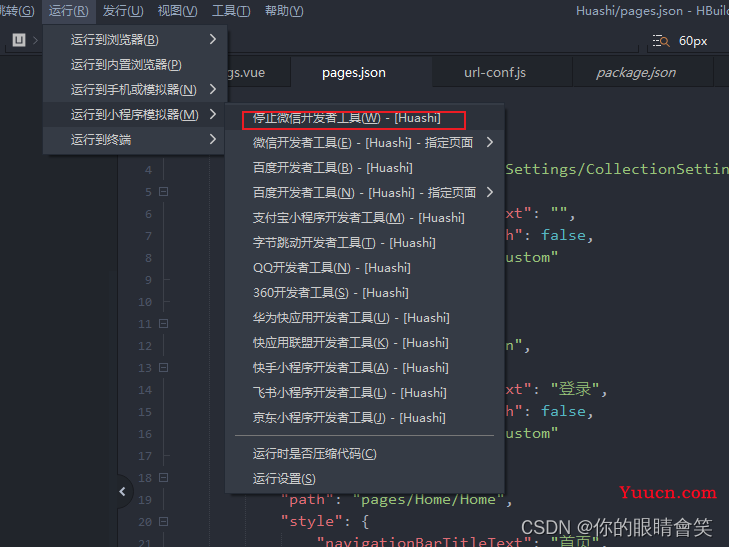Select 停止微信开发者工具(W) - [Huashi]

[x=364, y=119]
